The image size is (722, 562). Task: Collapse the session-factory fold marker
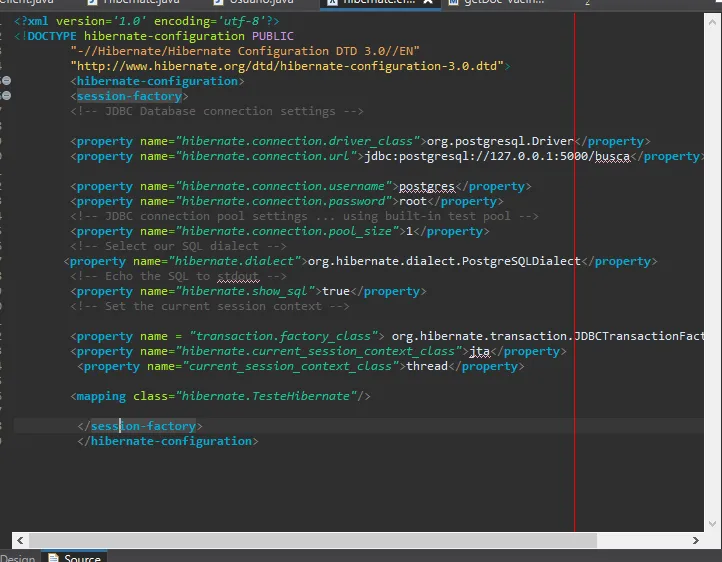click(x=6, y=95)
